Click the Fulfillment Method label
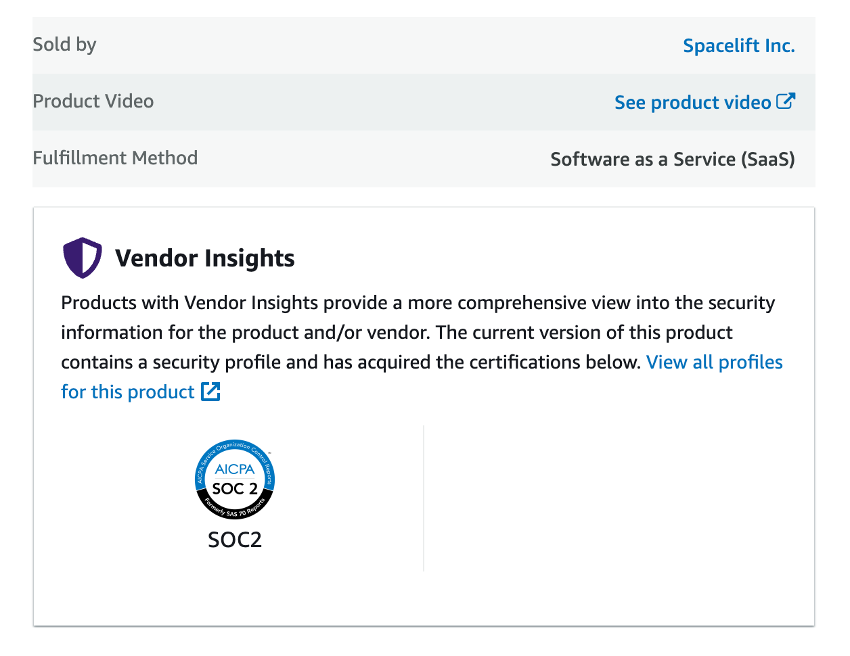The height and width of the screenshot is (656, 850). [x=115, y=158]
